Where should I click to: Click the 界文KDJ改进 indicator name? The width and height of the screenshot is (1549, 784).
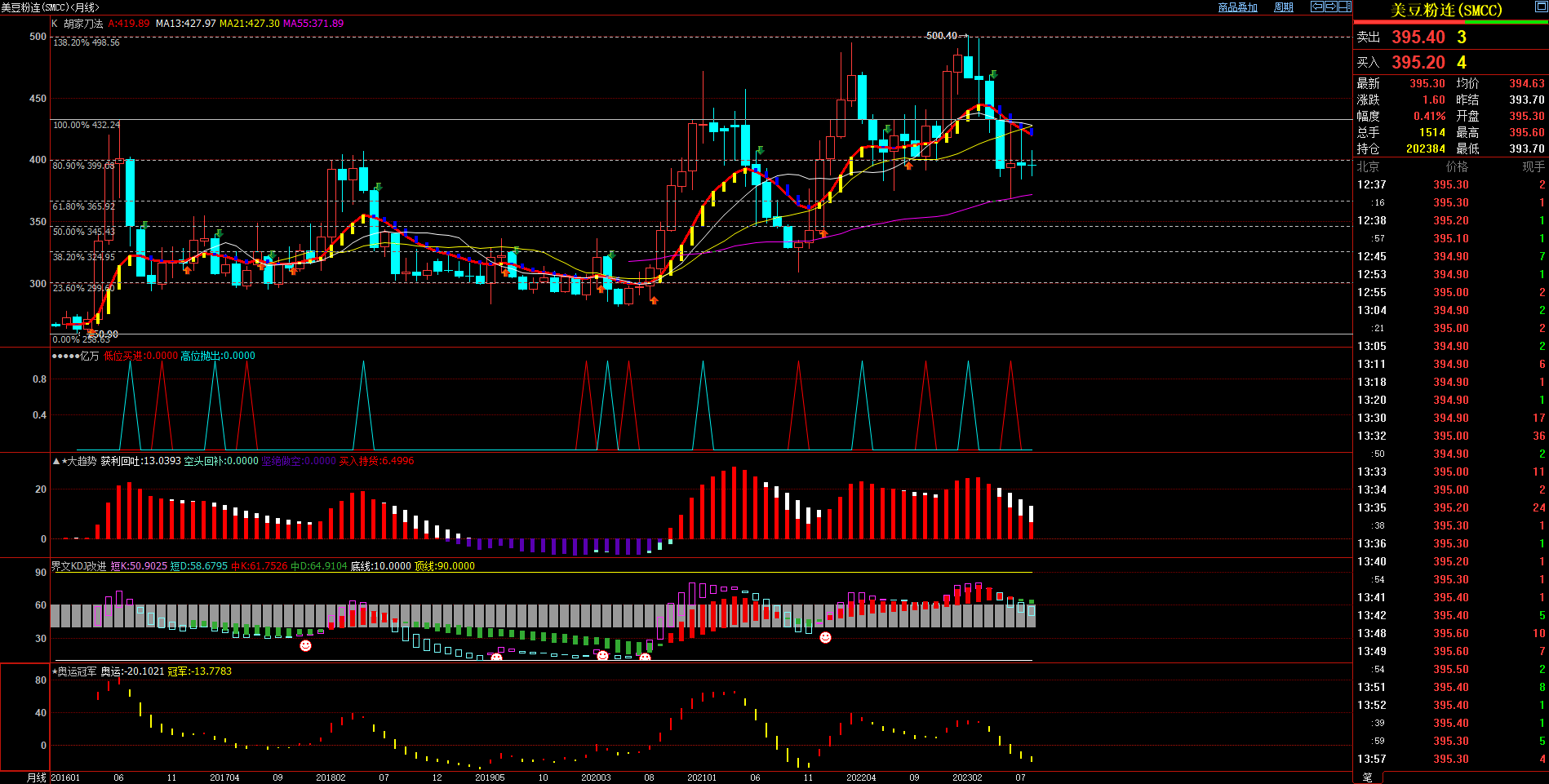(x=78, y=566)
